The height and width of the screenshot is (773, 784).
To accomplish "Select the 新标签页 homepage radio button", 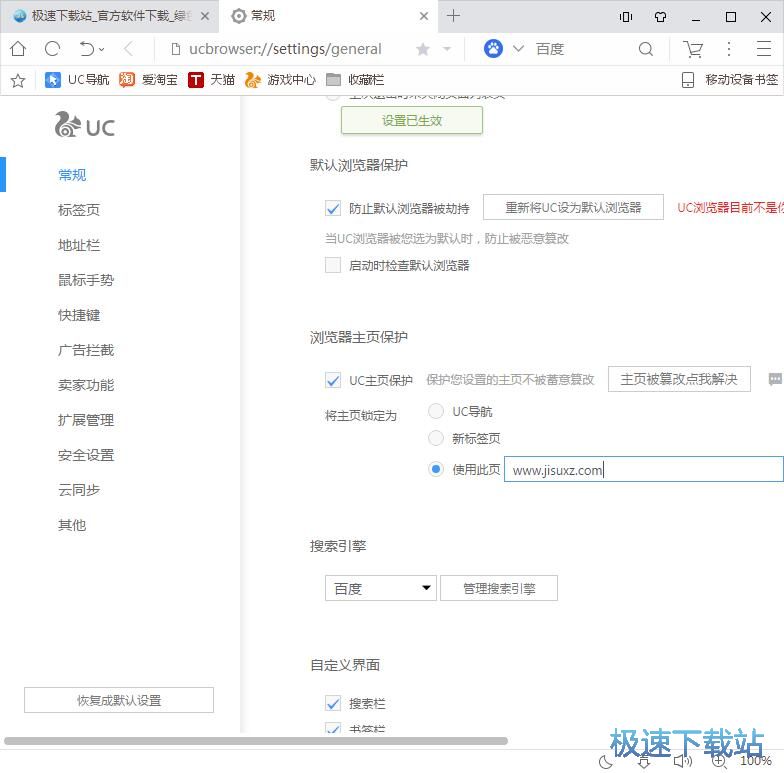I will [436, 438].
